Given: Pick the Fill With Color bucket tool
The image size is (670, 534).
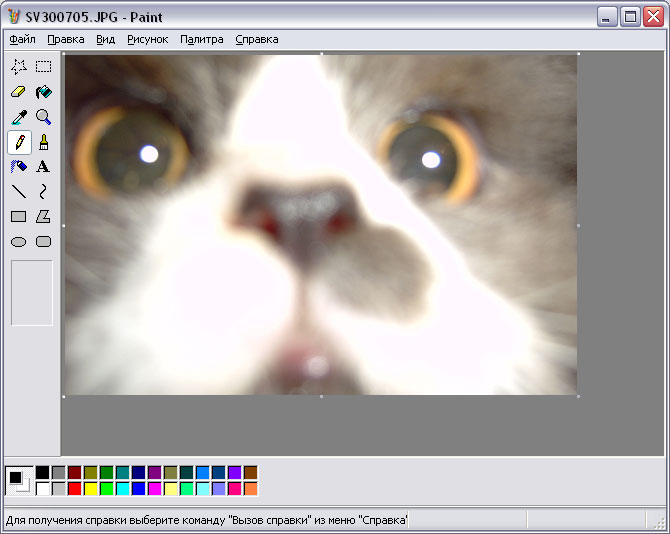Looking at the screenshot, I should pos(44,92).
